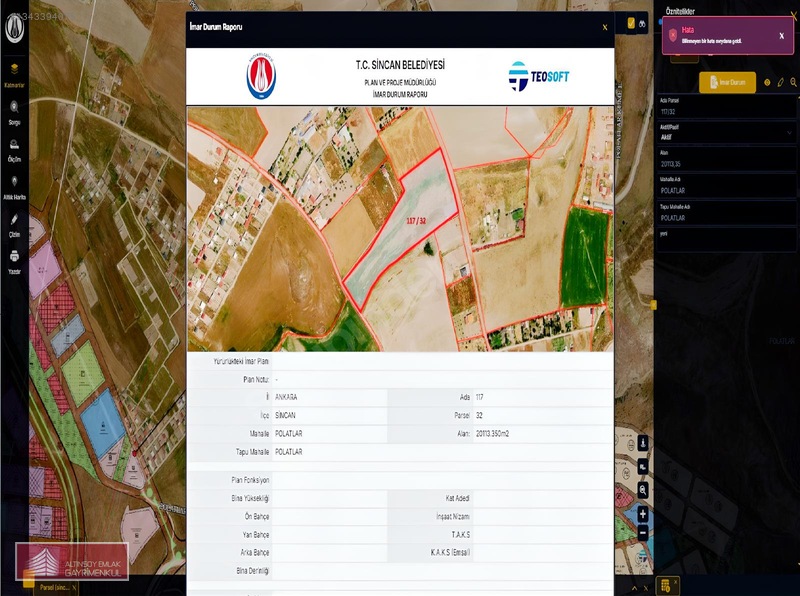The height and width of the screenshot is (596, 800).
Task: Click the street view pegman icon
Action: pyautogui.click(x=643, y=443)
